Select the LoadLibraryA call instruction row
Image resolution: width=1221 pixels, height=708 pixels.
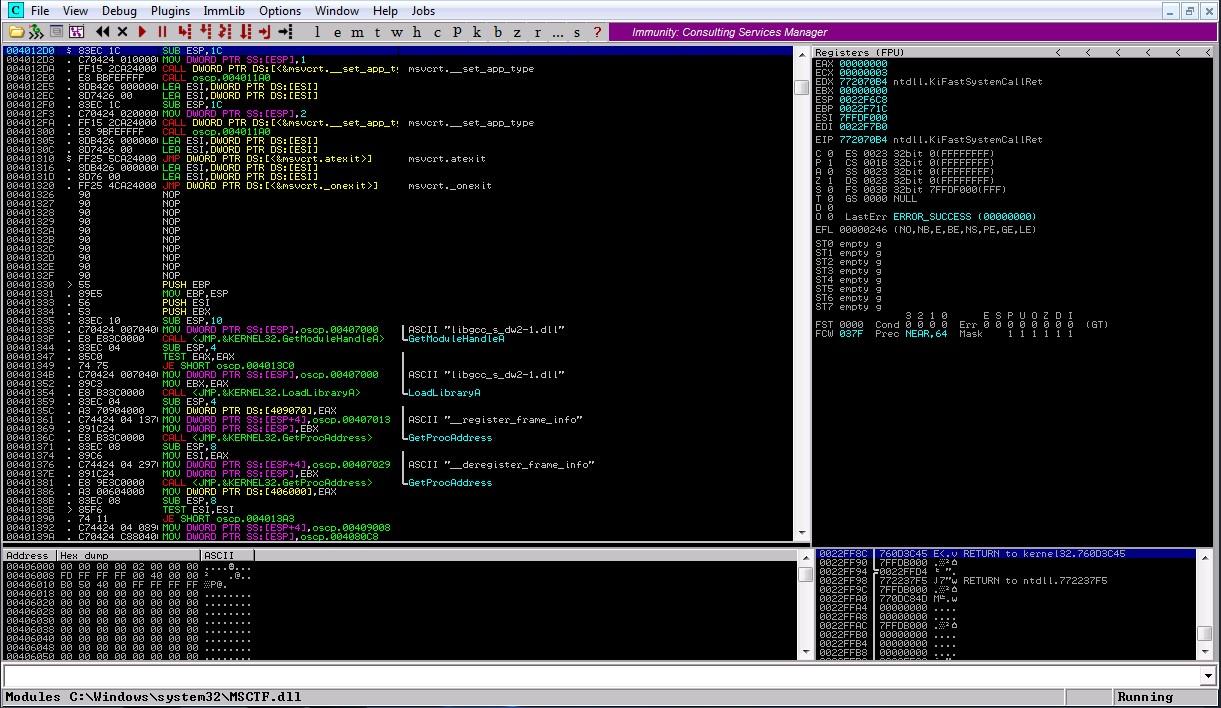(400, 393)
